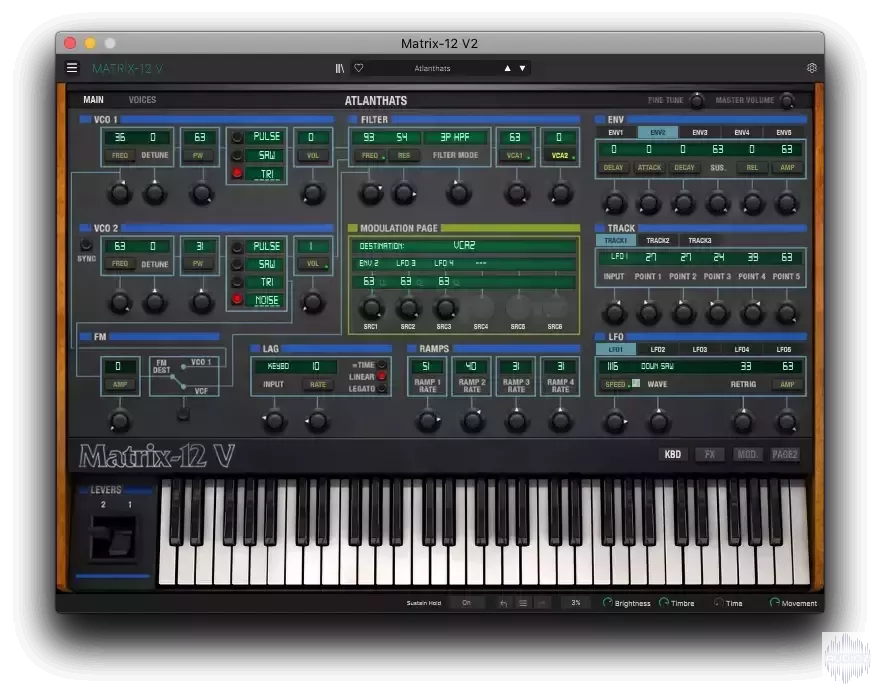The width and height of the screenshot is (880, 693).
Task: Open the history list icon in bottom bar
Action: (x=522, y=603)
